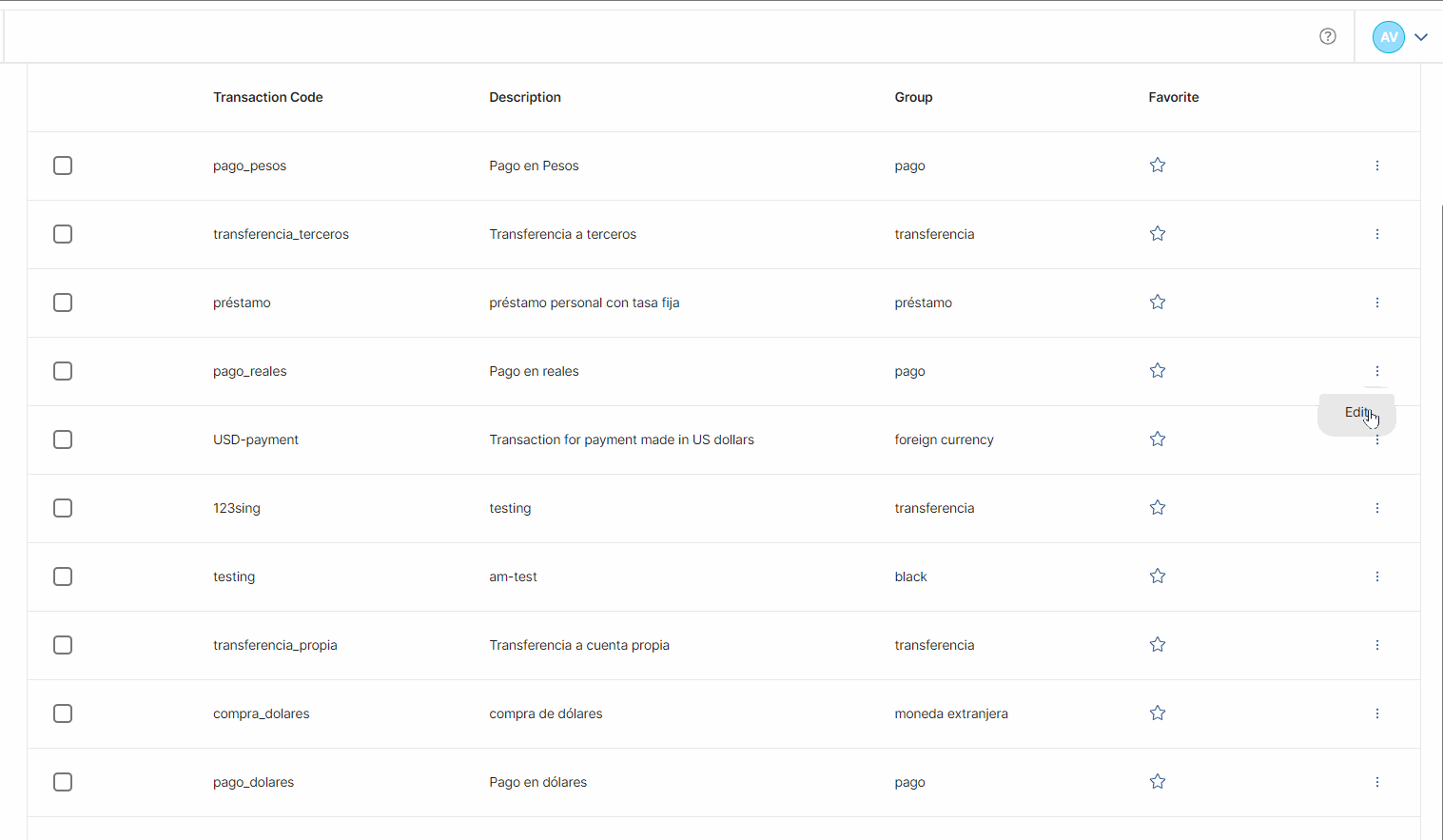
Task: Expand actions menu for transferencia_terceros row
Action: pos(1377,234)
